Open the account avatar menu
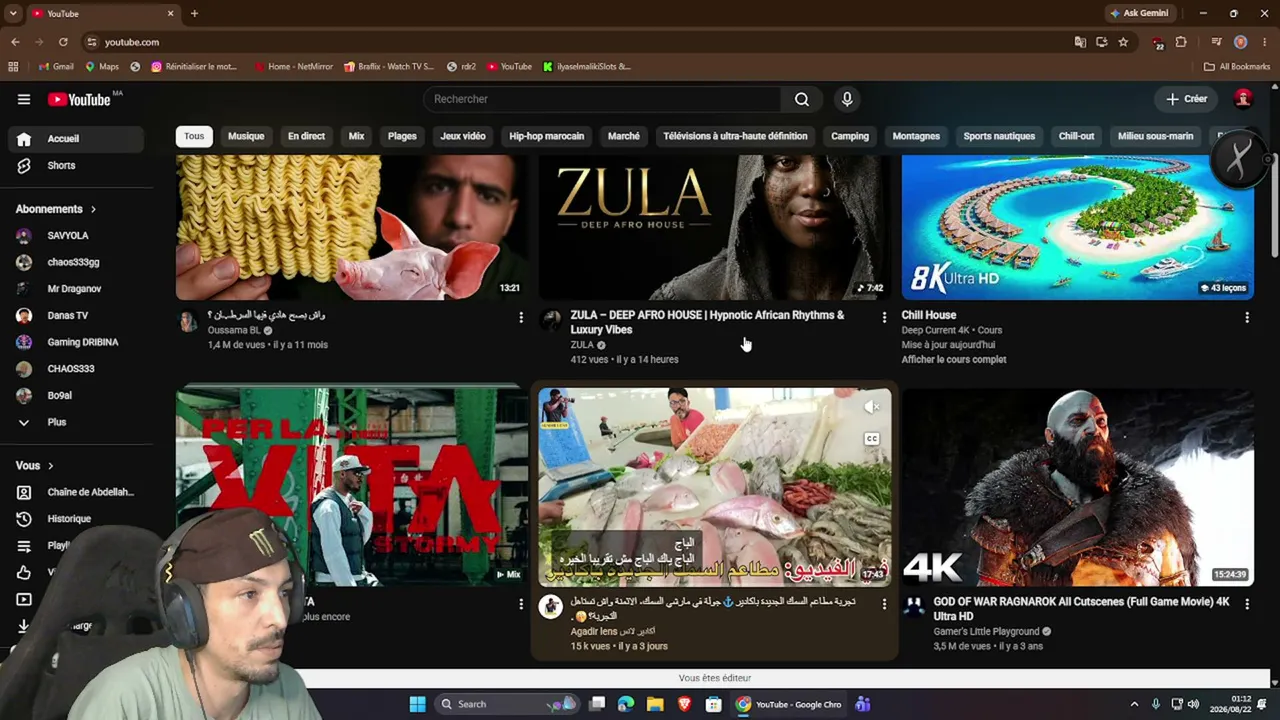Image resolution: width=1280 pixels, height=720 pixels. [1243, 99]
